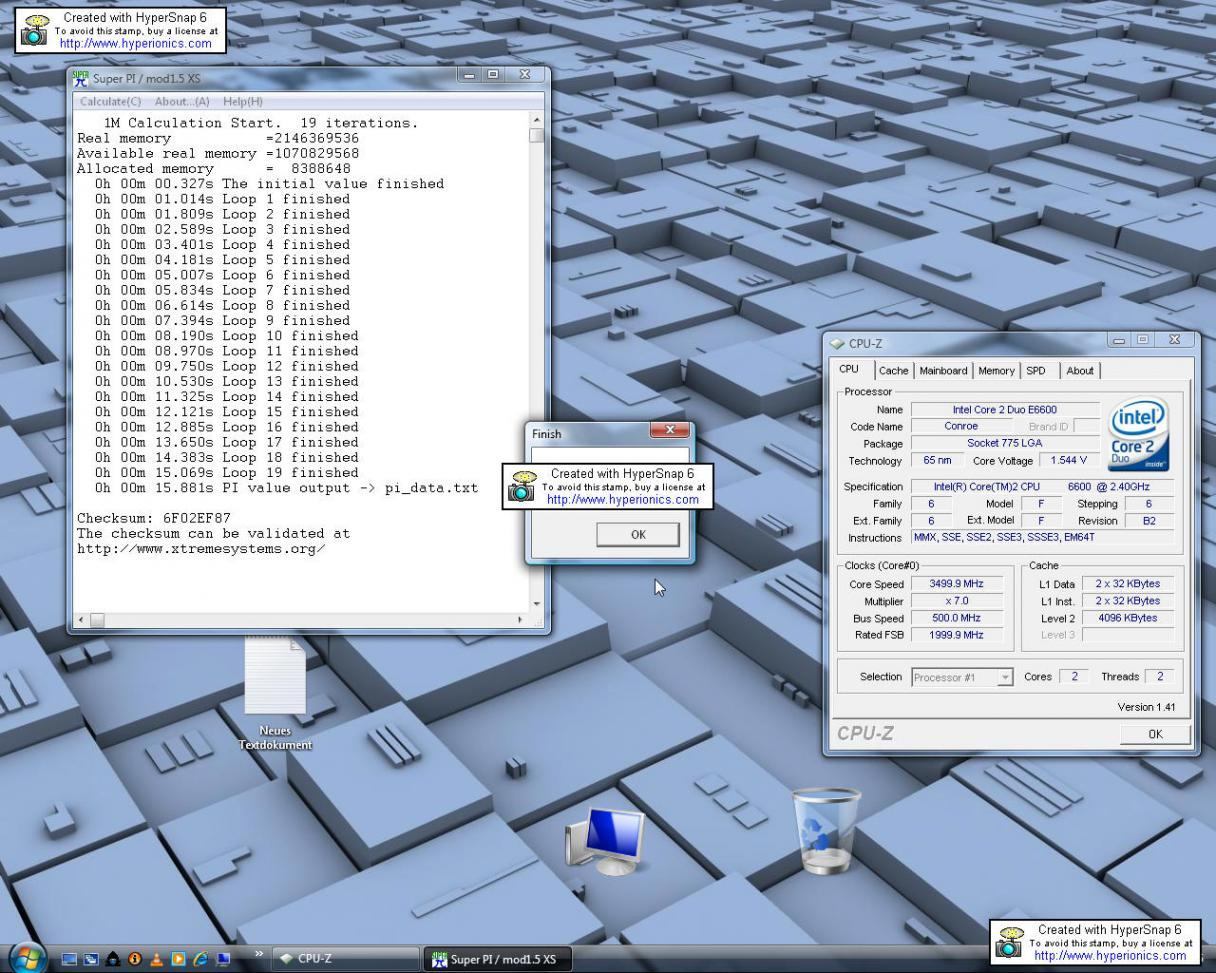Screen dimensions: 1216x973
Task: Open orange info icon in quick launch
Action: (135, 959)
